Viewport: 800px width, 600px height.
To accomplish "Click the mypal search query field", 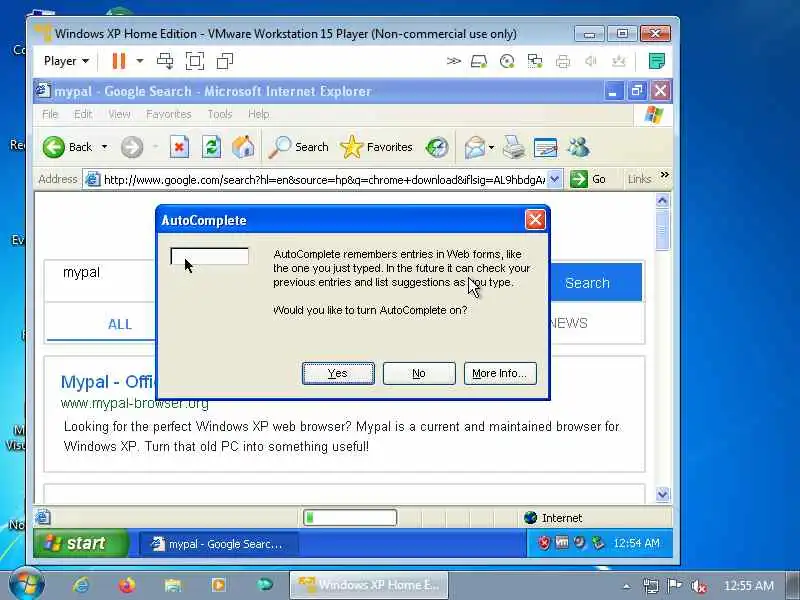I will (x=101, y=272).
